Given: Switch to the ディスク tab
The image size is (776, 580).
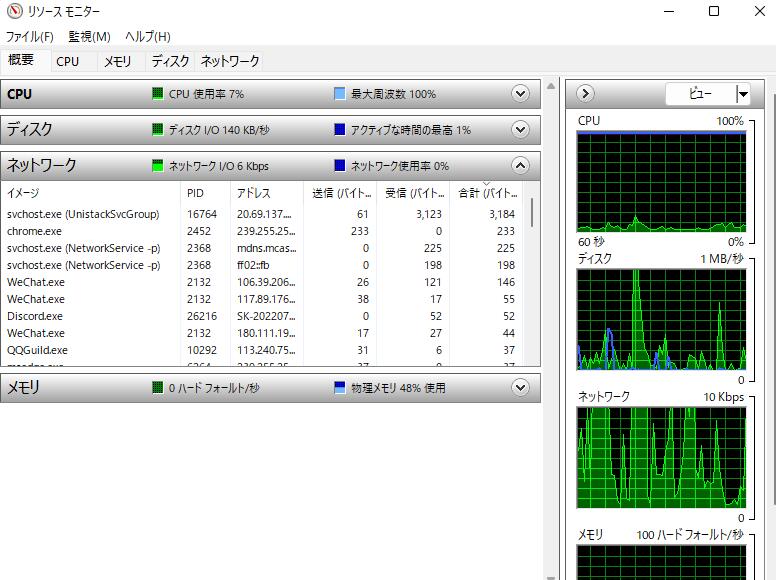Looking at the screenshot, I should coord(170,61).
